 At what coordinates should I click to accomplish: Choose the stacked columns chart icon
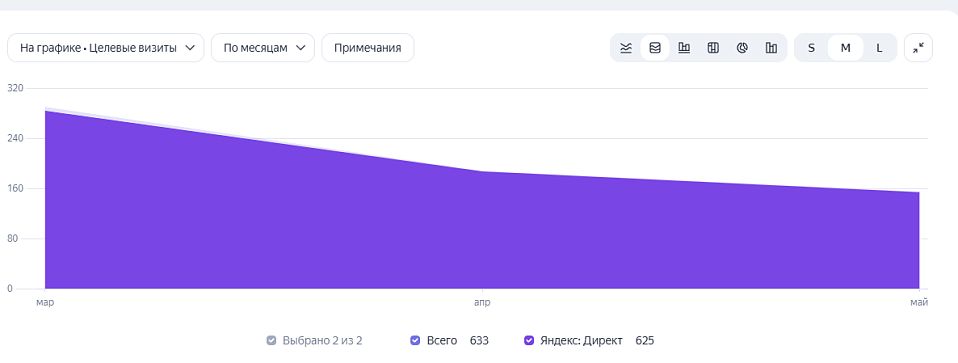[713, 48]
